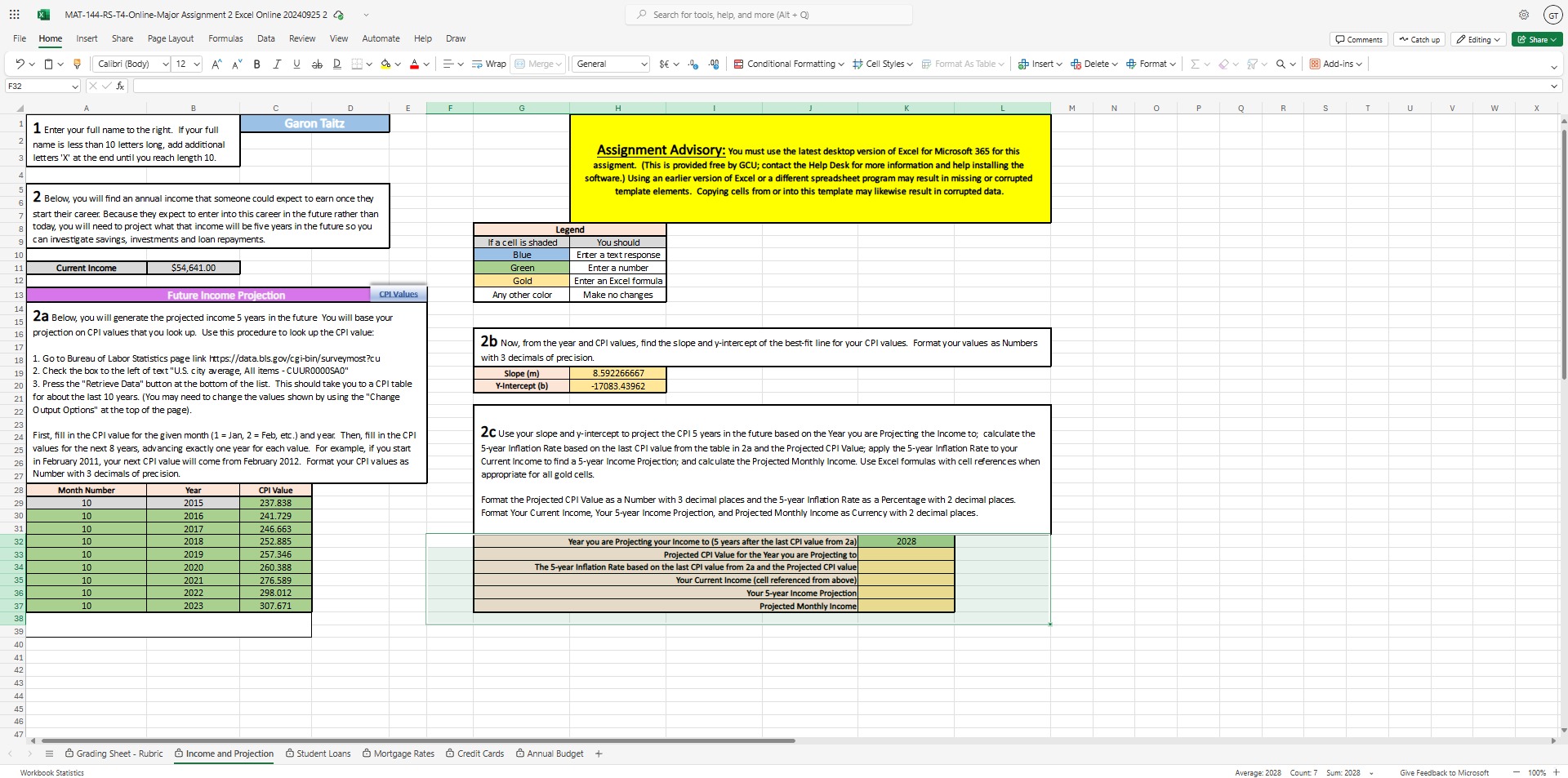Open the Cell Styles menu
The width and height of the screenshot is (1568, 778).
[x=883, y=64]
